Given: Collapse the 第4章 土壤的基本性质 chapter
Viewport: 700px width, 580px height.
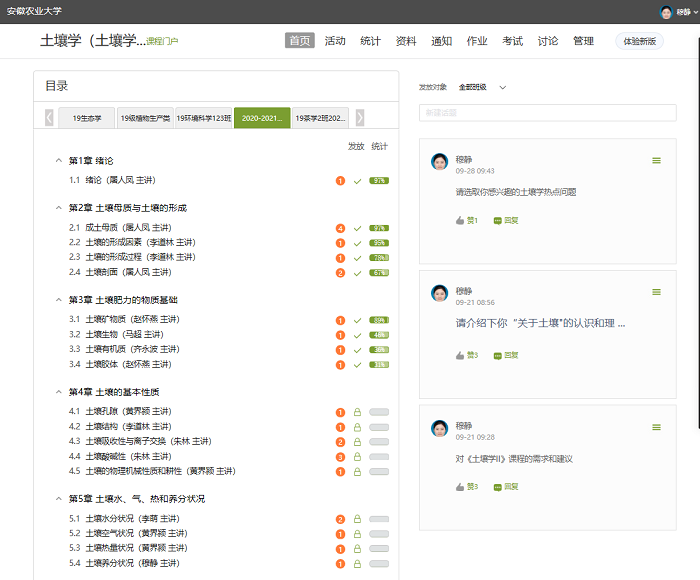Looking at the screenshot, I should (x=59, y=392).
